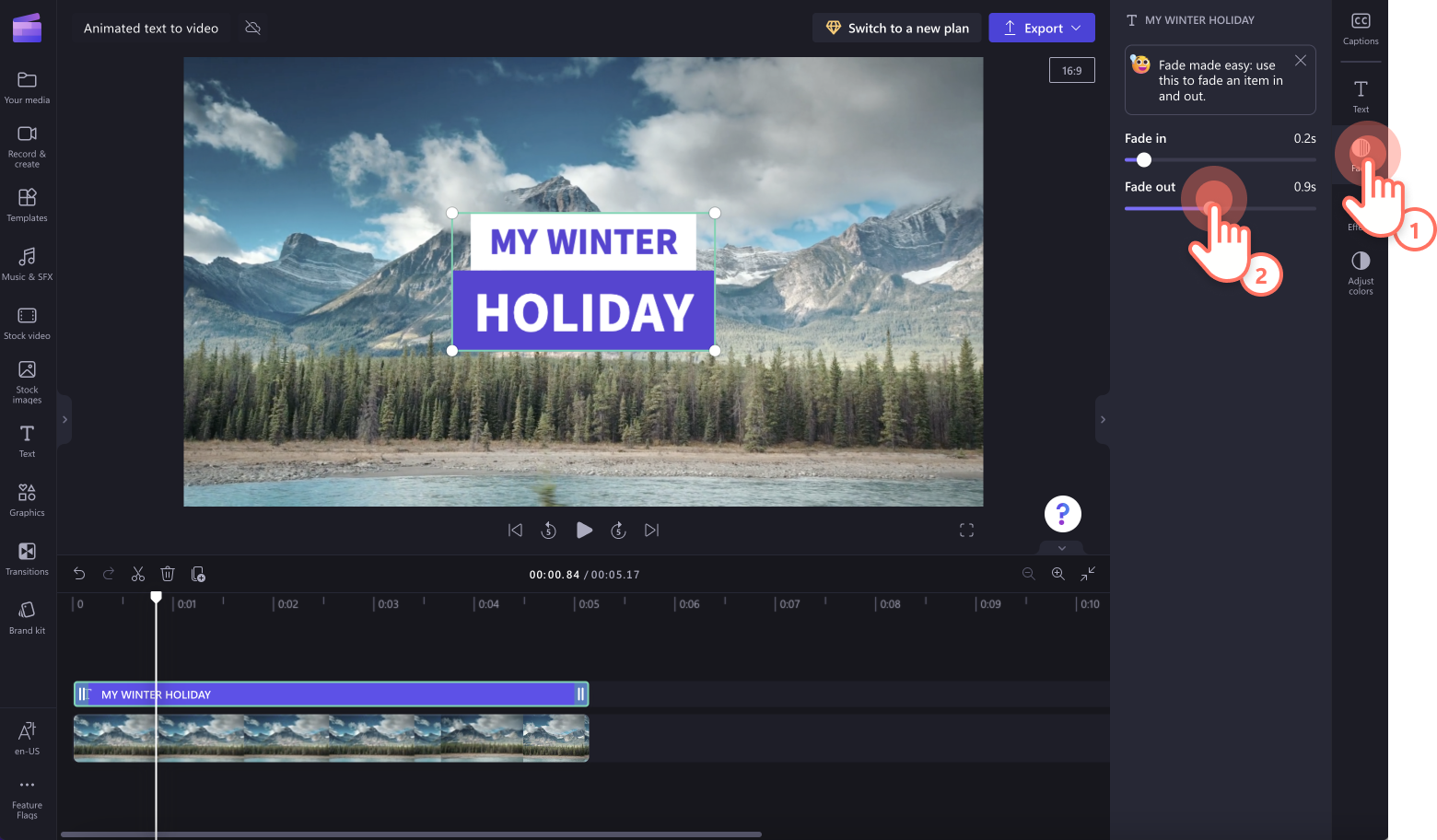Open the Graphics panel

tap(27, 498)
